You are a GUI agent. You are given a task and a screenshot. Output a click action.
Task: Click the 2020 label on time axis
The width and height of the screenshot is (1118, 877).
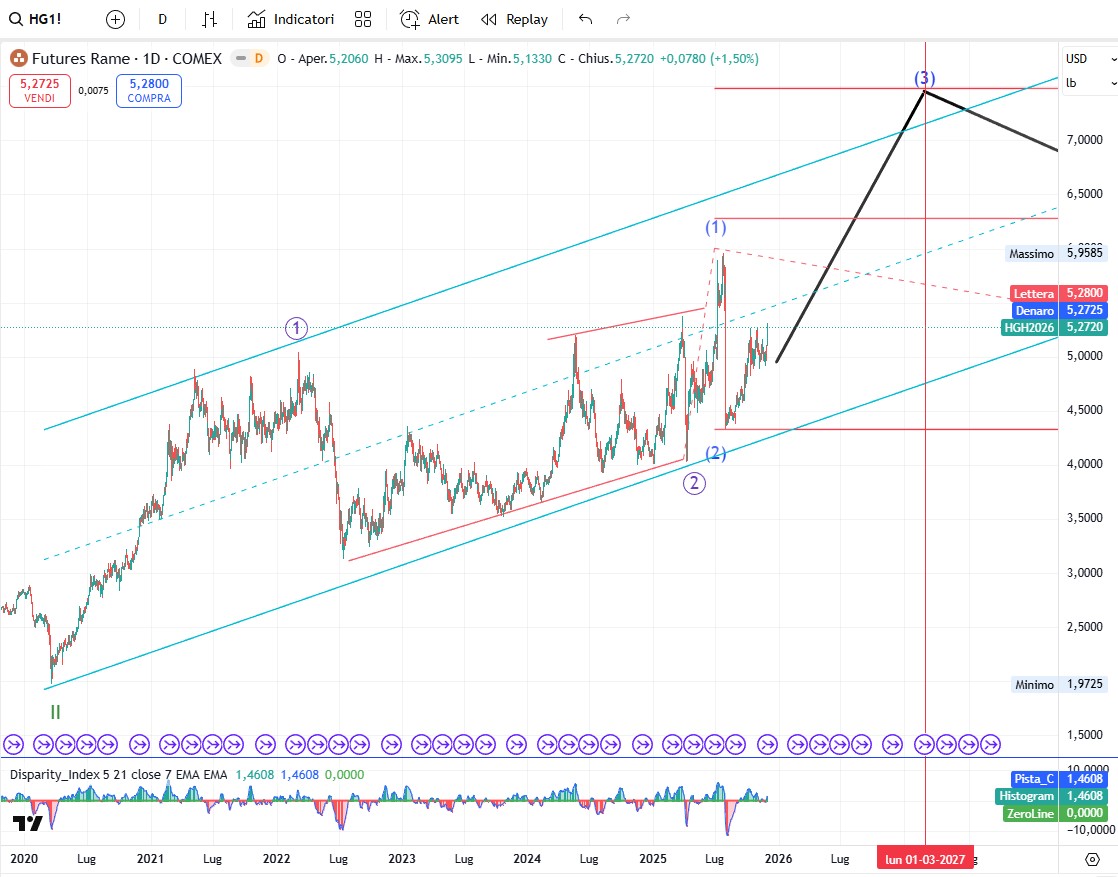click(x=24, y=858)
